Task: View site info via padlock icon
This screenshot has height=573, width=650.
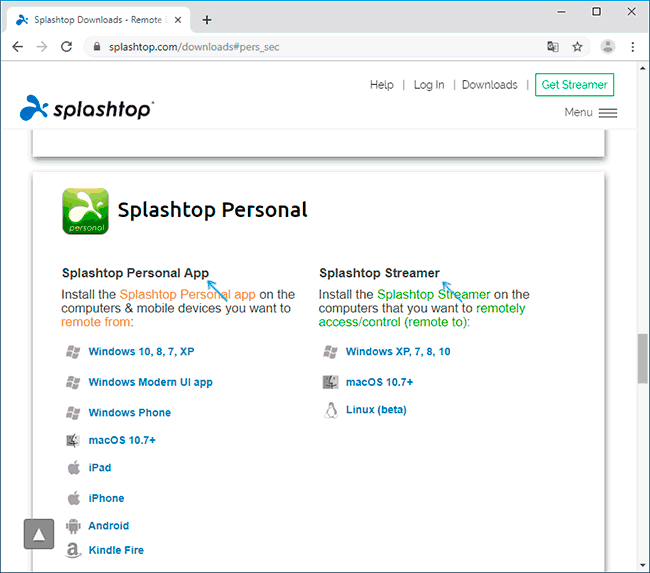Action: coord(97,46)
